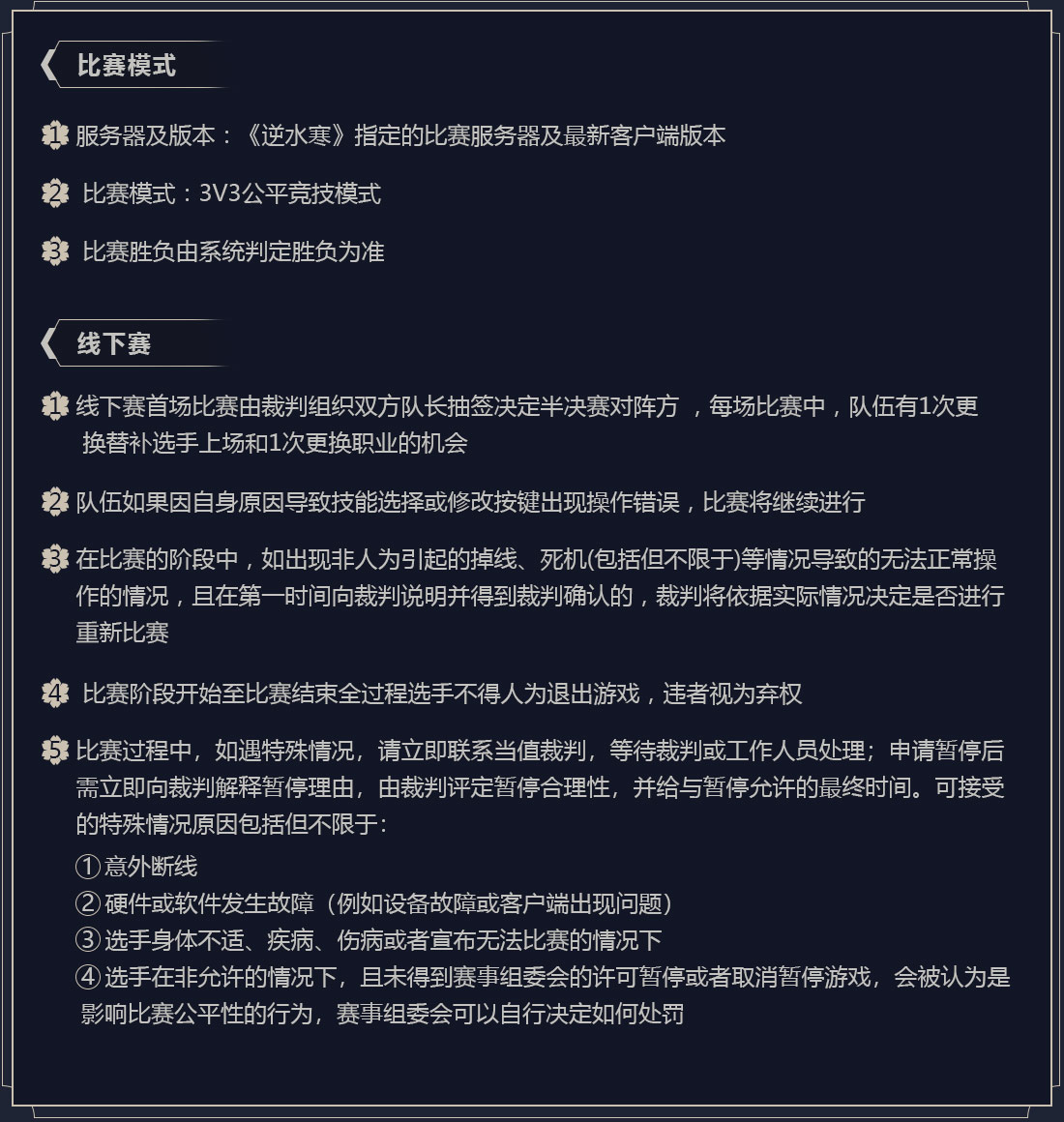The height and width of the screenshot is (1122, 1064).
Task: Click circled number ② before 硬件或软件发生故障
Action: (x=88, y=903)
